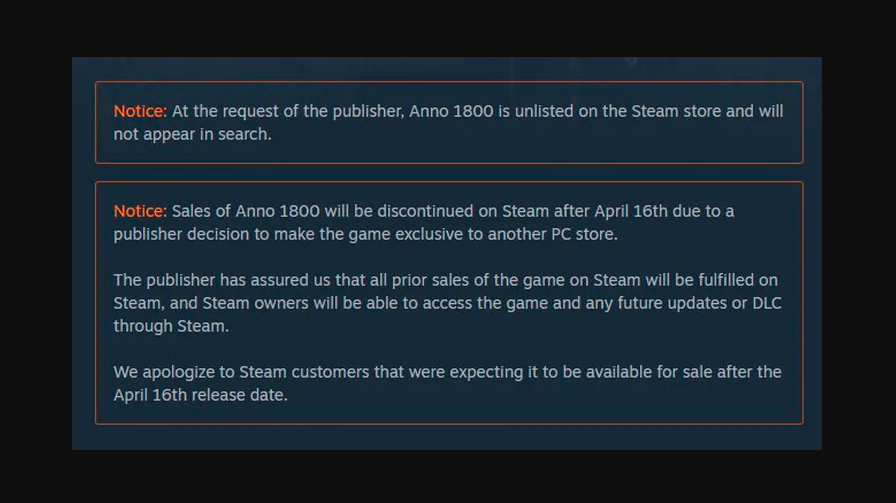Click the orange Notice label in the unlisted notice

coord(139,111)
